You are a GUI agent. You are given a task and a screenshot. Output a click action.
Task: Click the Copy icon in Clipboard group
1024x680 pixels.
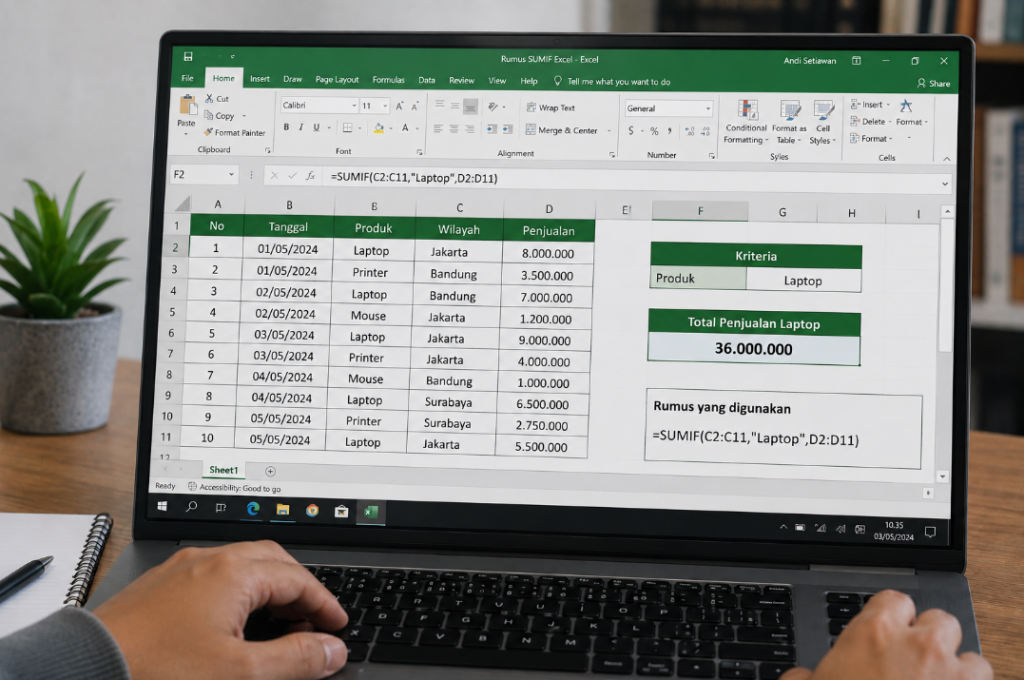click(x=209, y=116)
